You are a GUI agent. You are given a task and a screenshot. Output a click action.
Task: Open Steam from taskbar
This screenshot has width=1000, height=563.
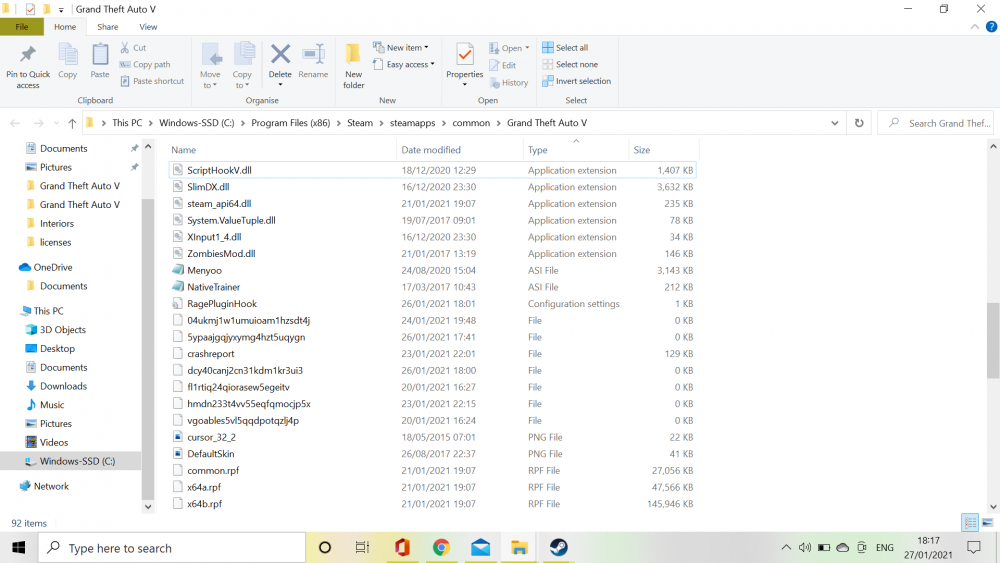(559, 548)
